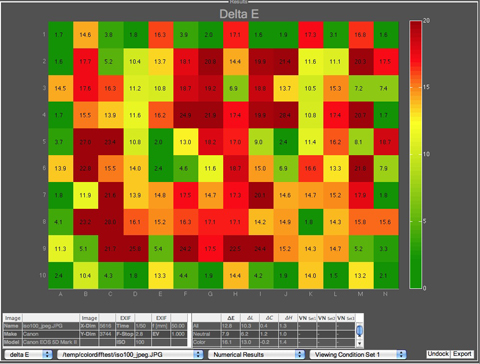The width and height of the screenshot is (480, 364).
Task: Click the ΔE column header in results table
Action: [x=231, y=318]
